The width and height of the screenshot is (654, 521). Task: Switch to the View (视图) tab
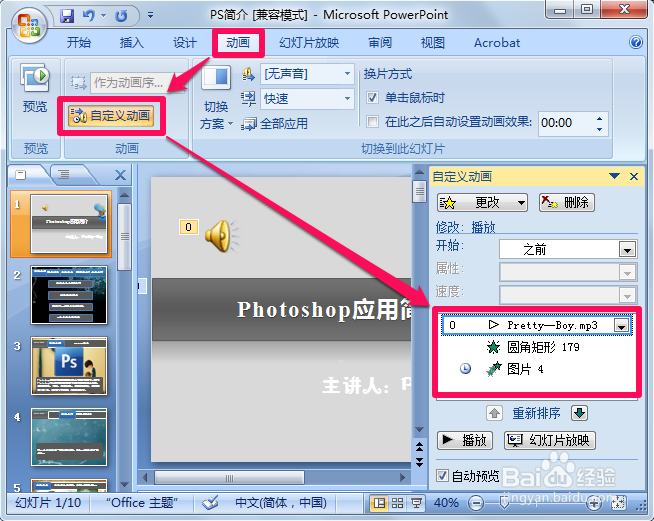(x=433, y=43)
